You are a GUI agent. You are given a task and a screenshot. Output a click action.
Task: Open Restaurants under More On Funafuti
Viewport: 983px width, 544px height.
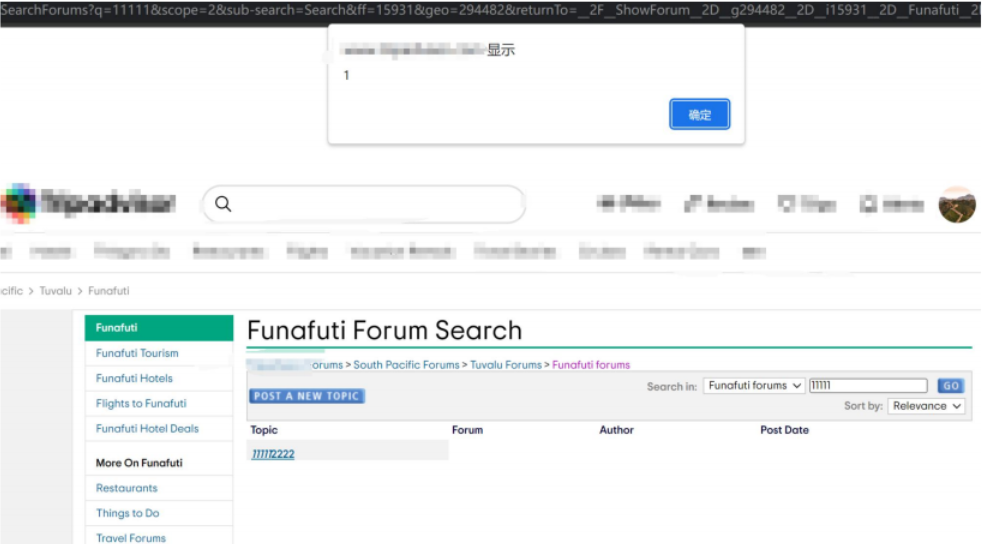(x=126, y=488)
